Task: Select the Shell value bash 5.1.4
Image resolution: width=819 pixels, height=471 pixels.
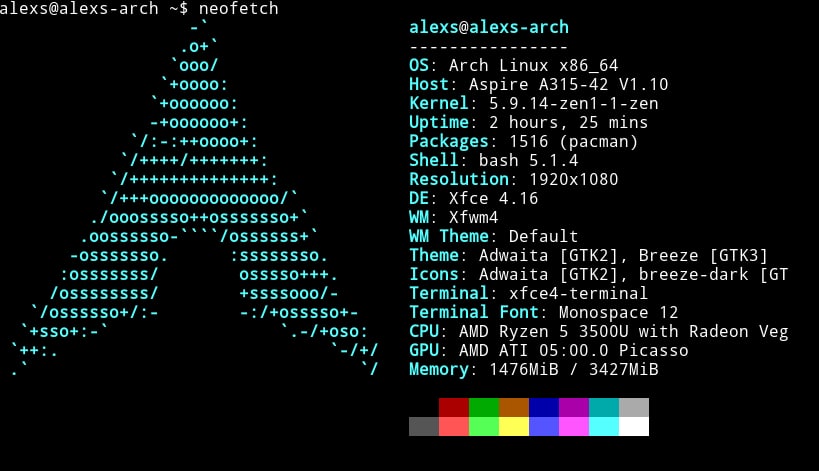Action: click(x=529, y=160)
